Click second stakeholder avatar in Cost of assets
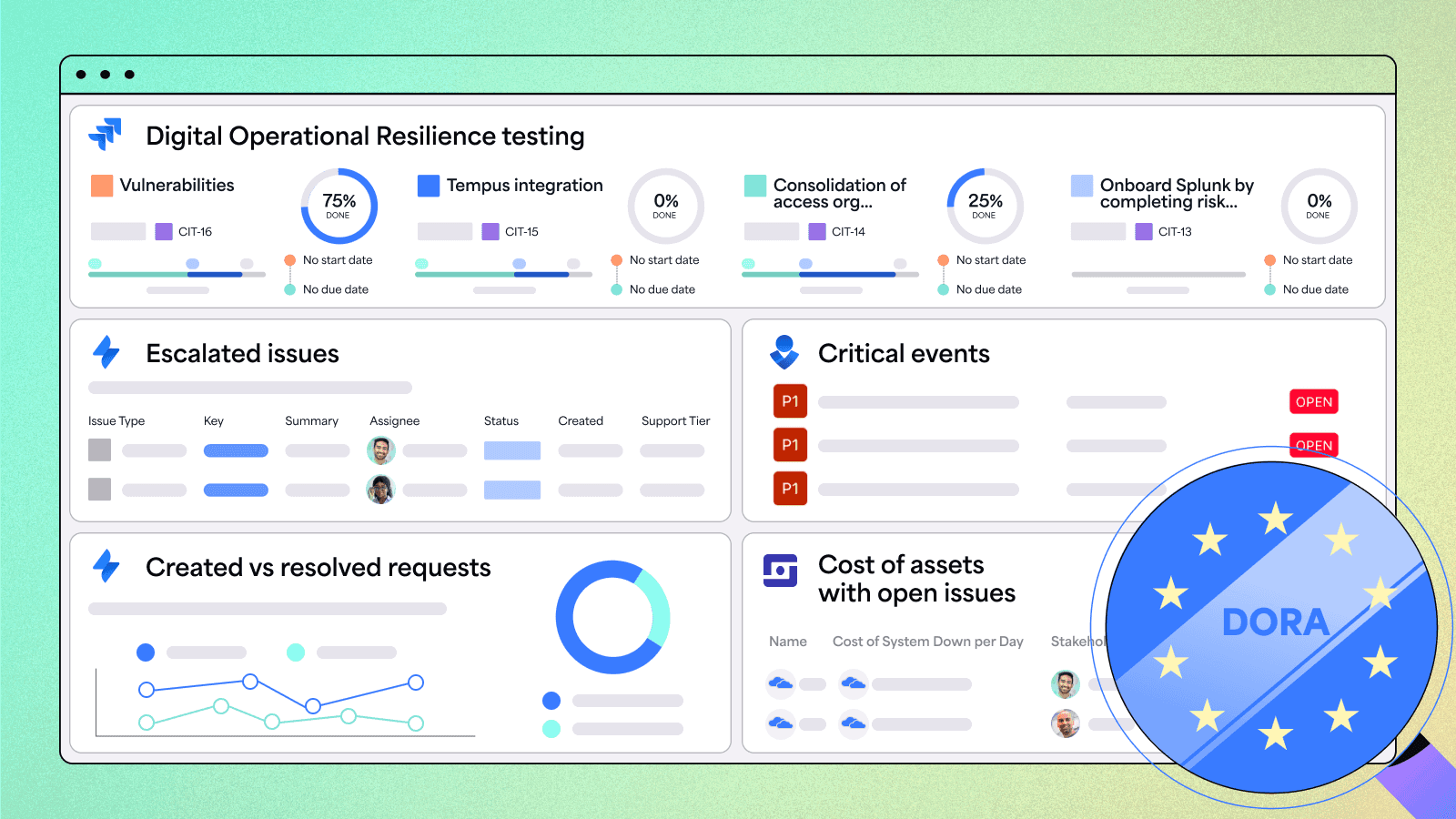This screenshot has width=1456, height=819. point(1066,723)
